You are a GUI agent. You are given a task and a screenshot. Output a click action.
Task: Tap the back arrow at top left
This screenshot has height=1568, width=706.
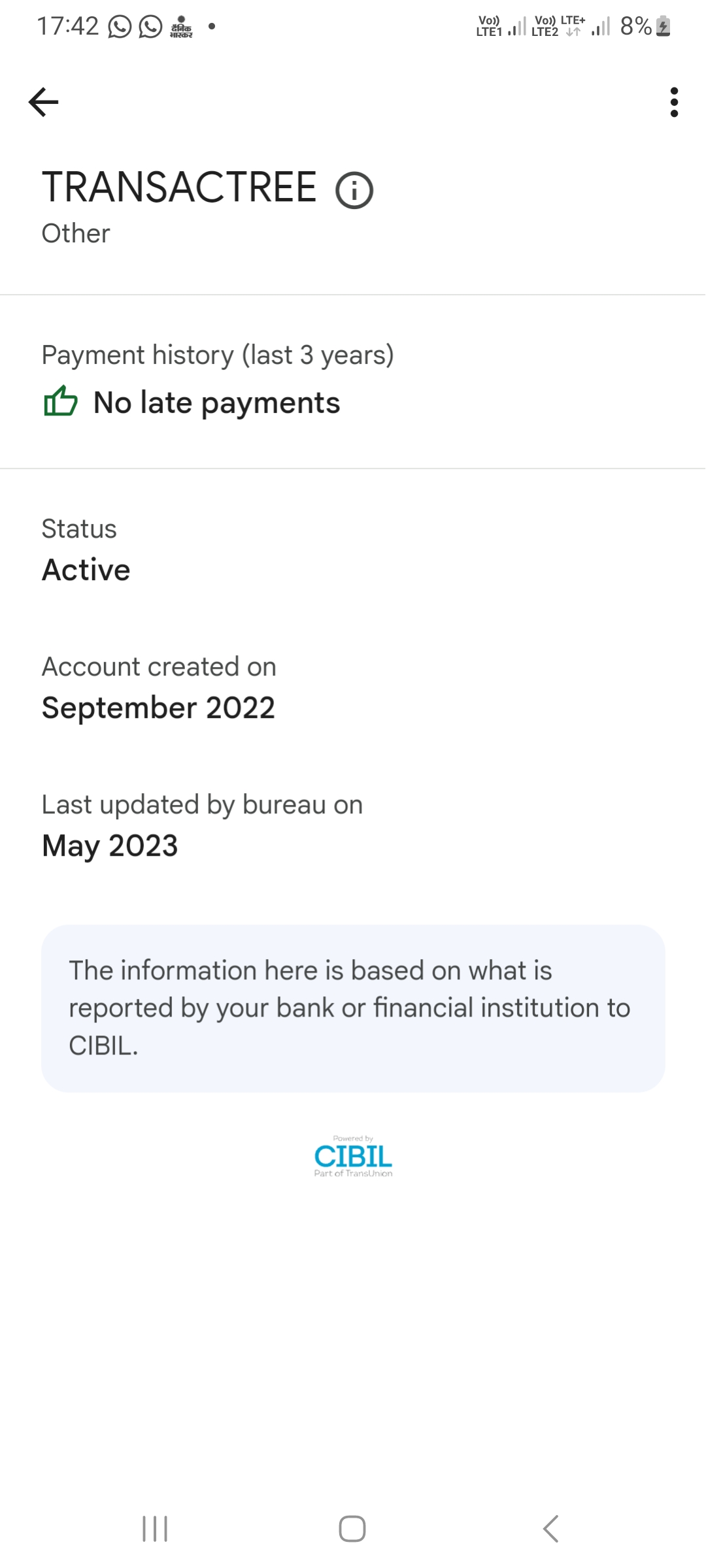(44, 102)
